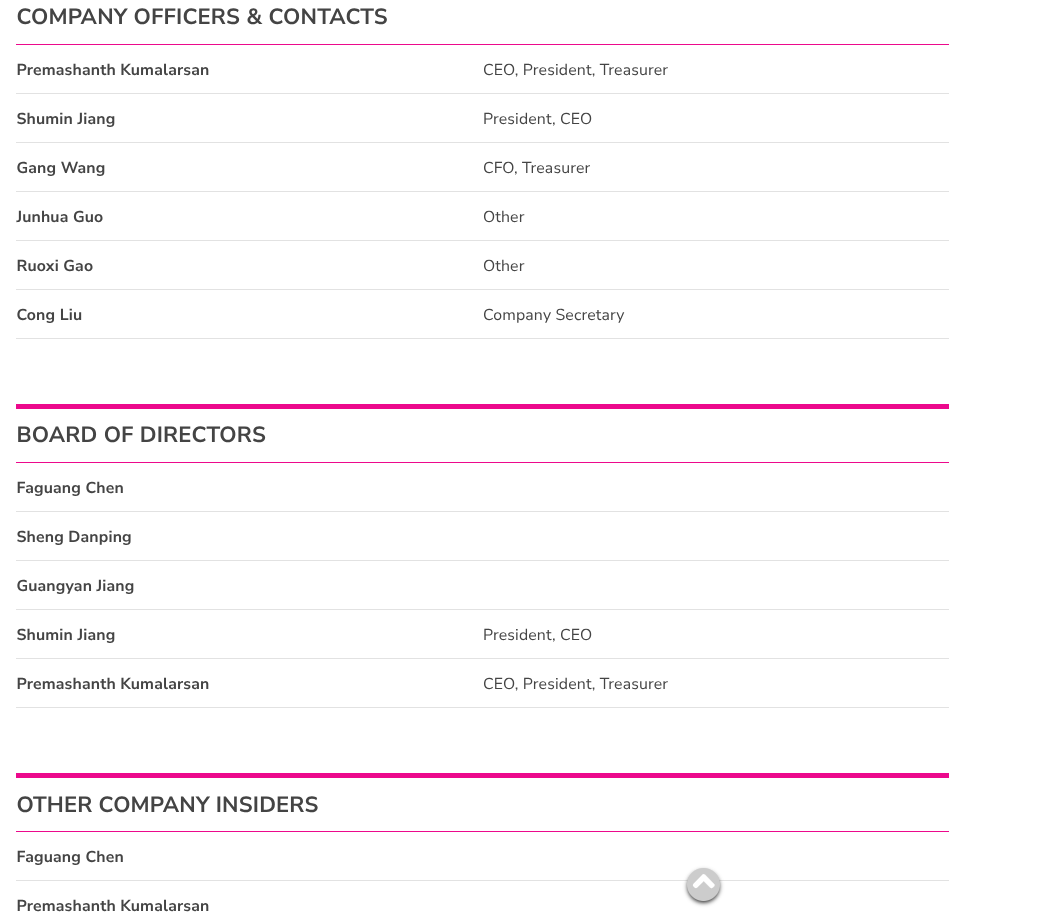Click the Company Officers & Contacts heading
The image size is (1057, 924).
click(x=202, y=17)
